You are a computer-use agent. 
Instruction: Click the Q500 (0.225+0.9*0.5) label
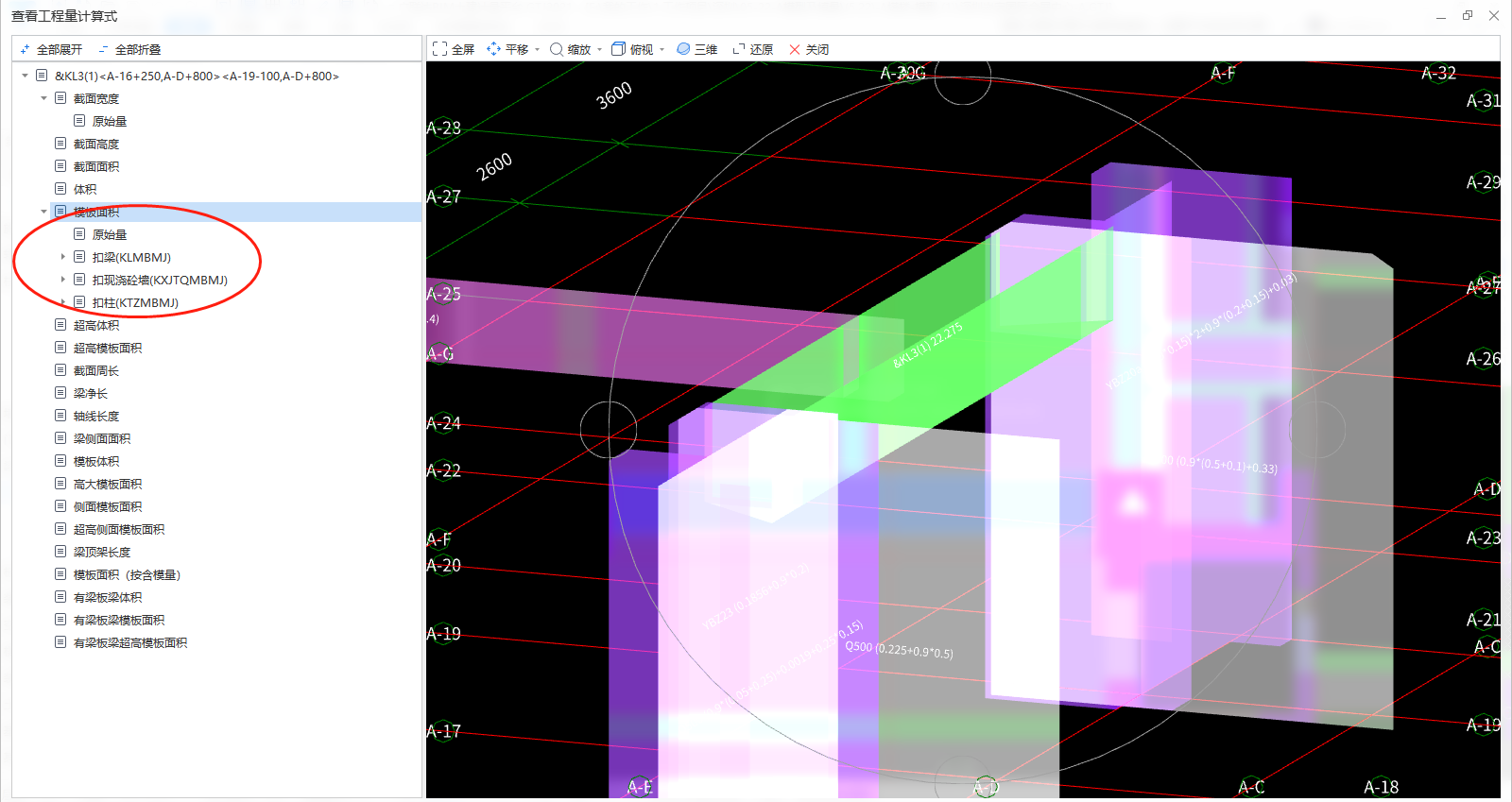click(x=899, y=650)
